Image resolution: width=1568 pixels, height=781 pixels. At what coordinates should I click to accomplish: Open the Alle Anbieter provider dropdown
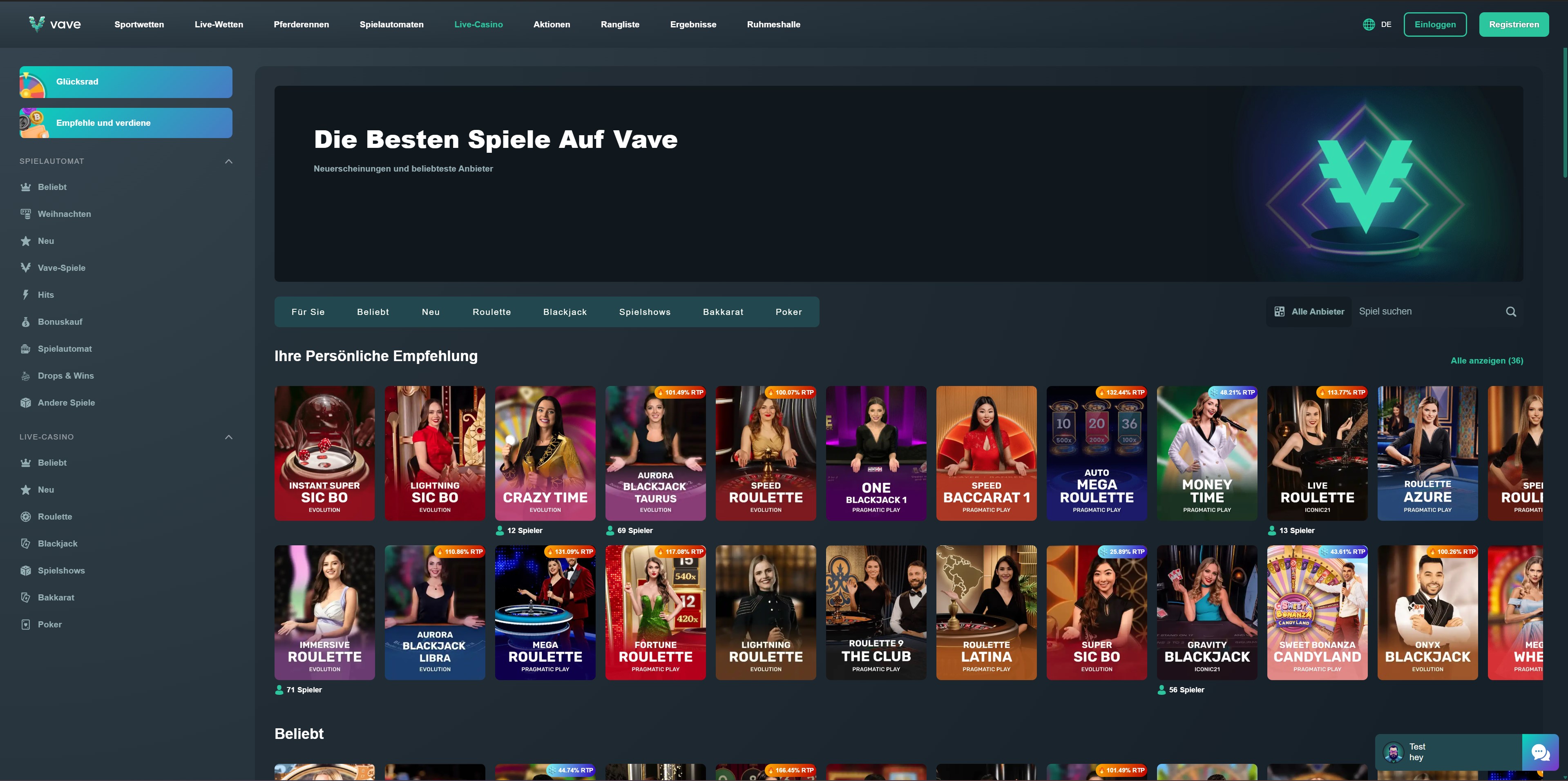point(1309,311)
